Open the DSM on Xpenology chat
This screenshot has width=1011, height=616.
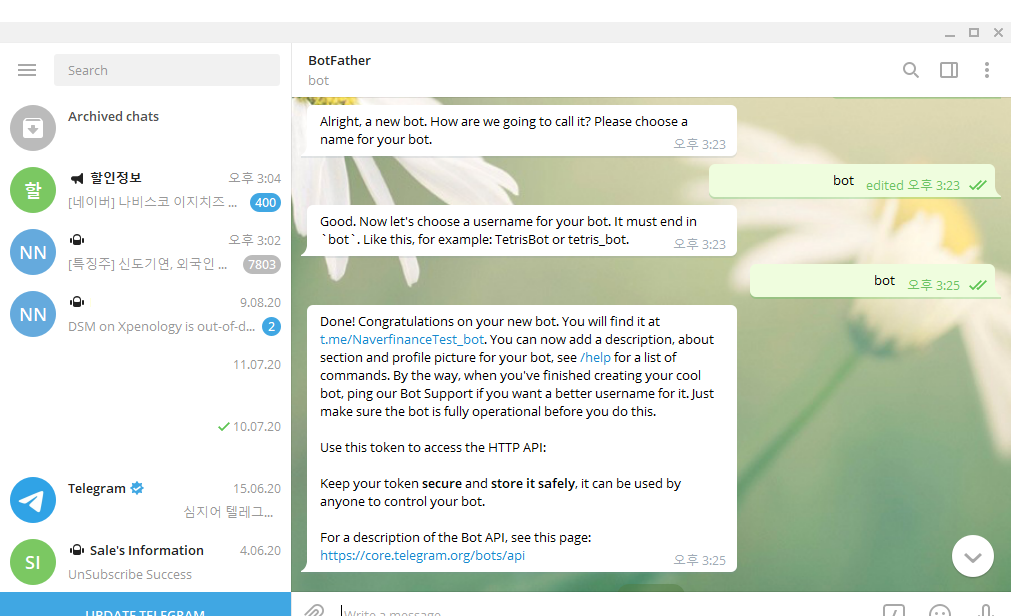[146, 313]
